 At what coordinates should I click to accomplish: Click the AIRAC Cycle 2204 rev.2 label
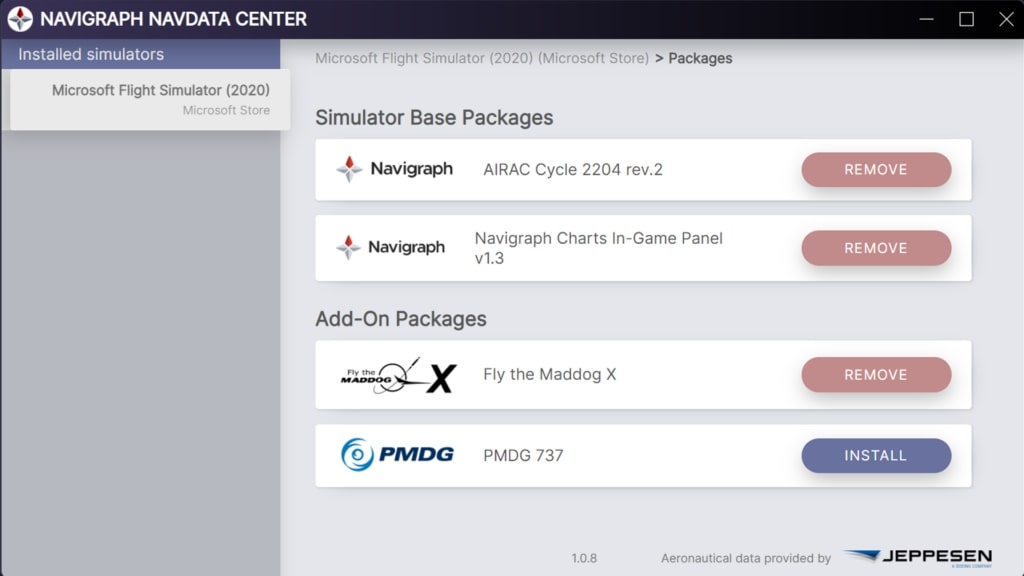click(573, 169)
